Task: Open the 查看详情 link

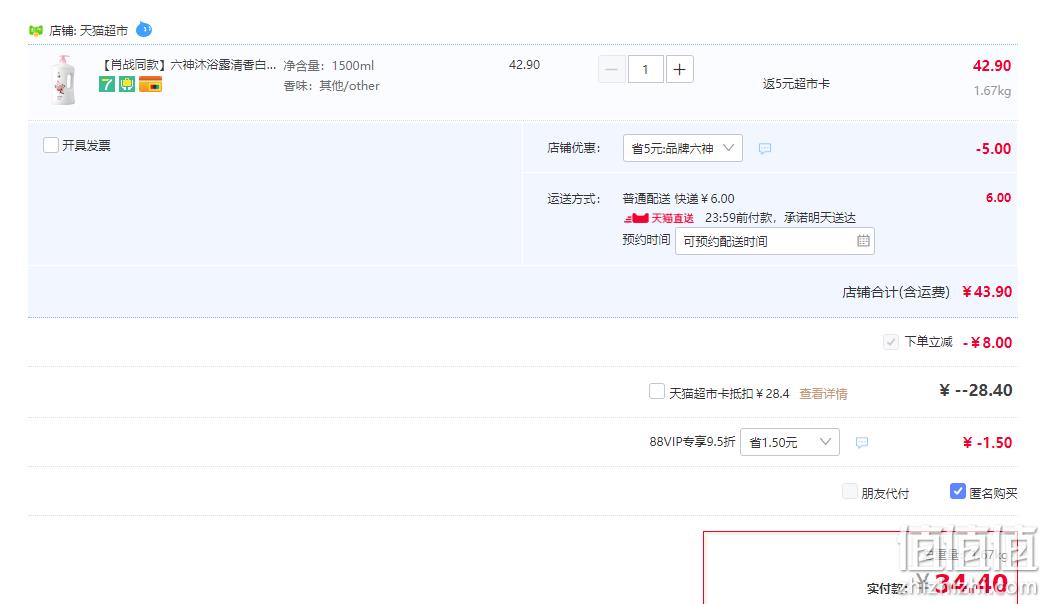Action: (x=823, y=394)
